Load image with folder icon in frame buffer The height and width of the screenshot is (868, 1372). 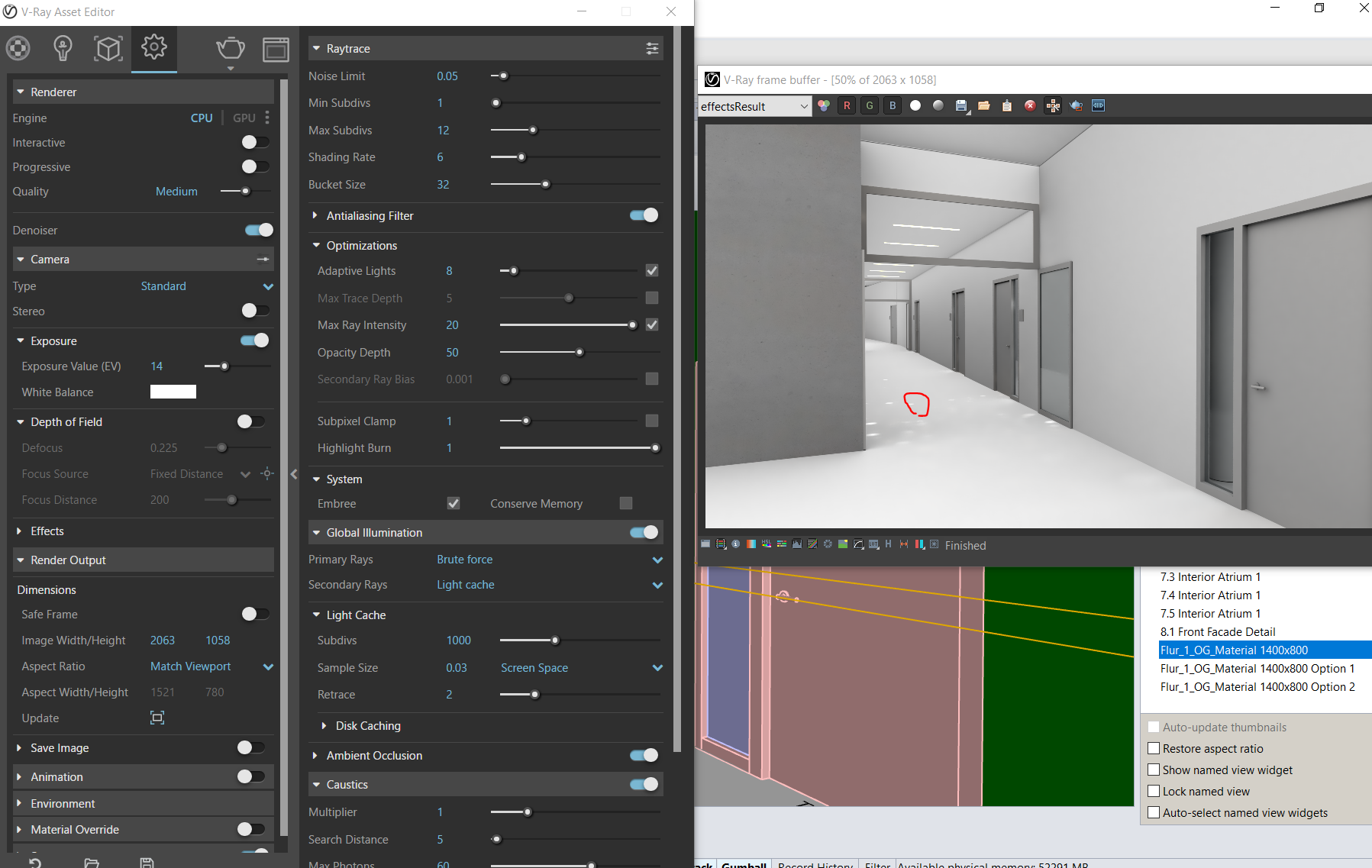[x=984, y=106]
